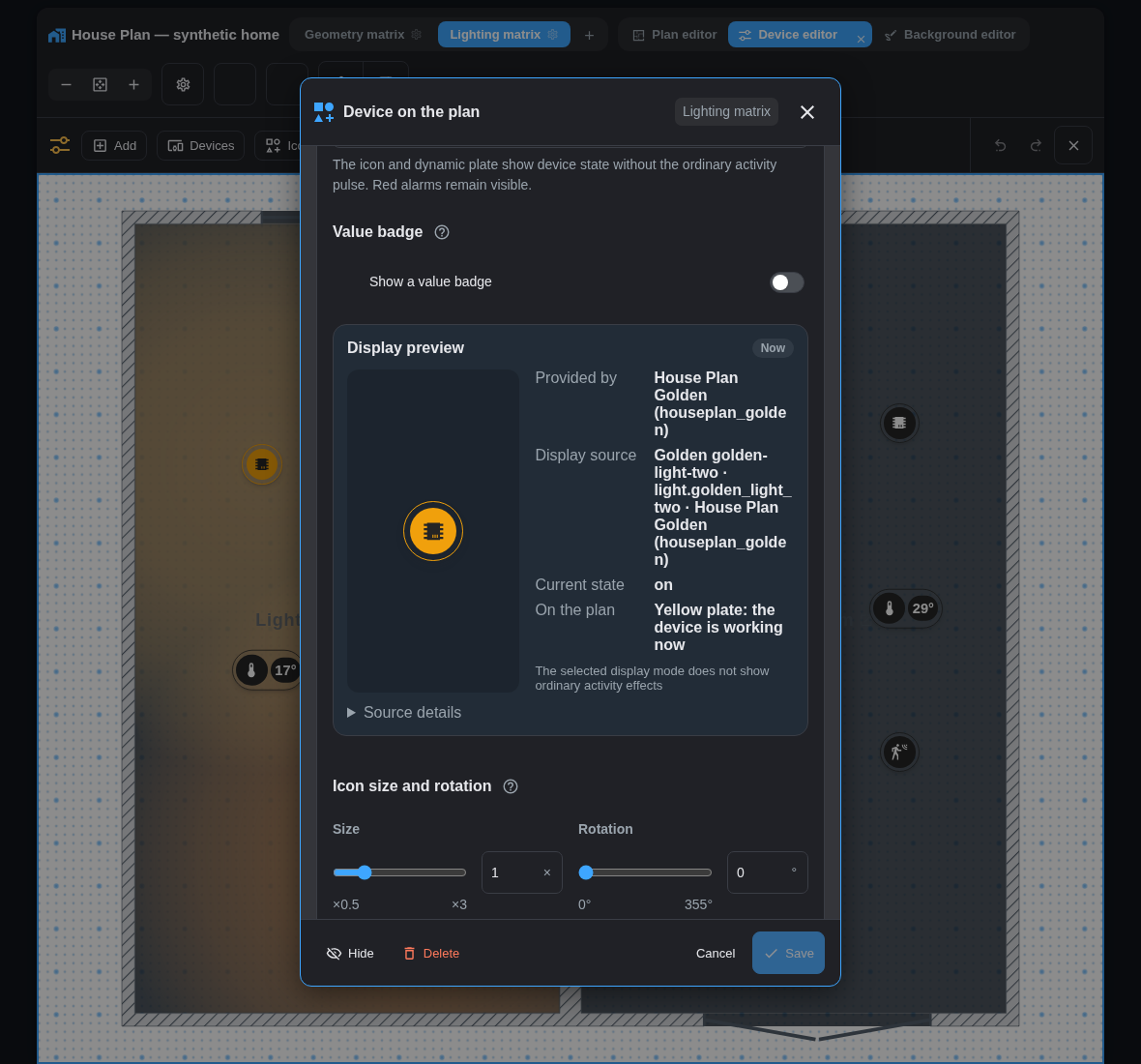This screenshot has width=1141, height=1064.
Task: Click the Size slider
Action: 399,872
